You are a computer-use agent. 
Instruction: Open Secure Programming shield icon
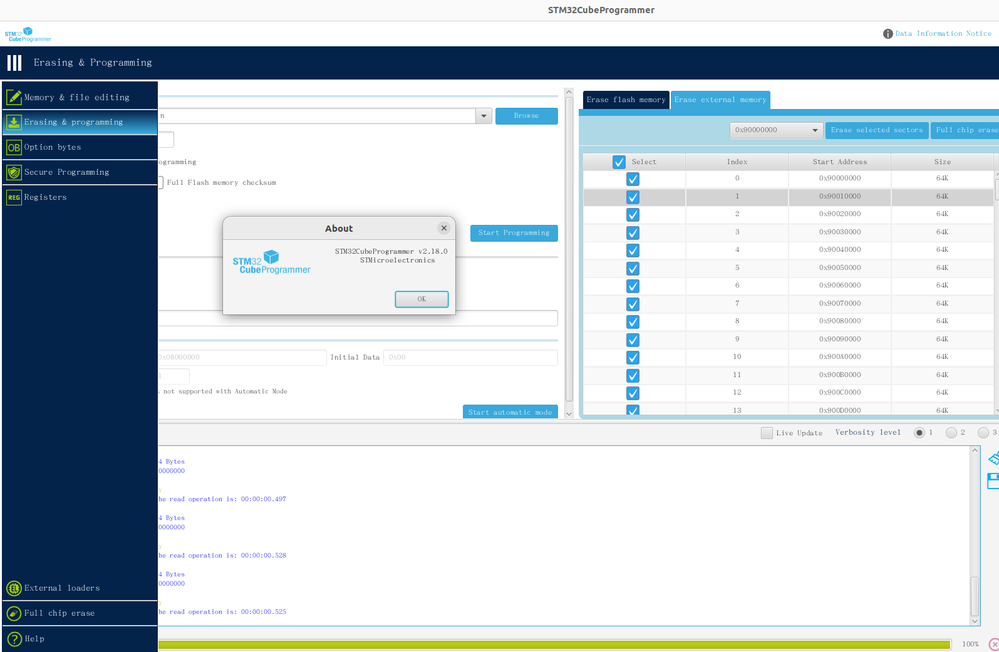point(14,172)
